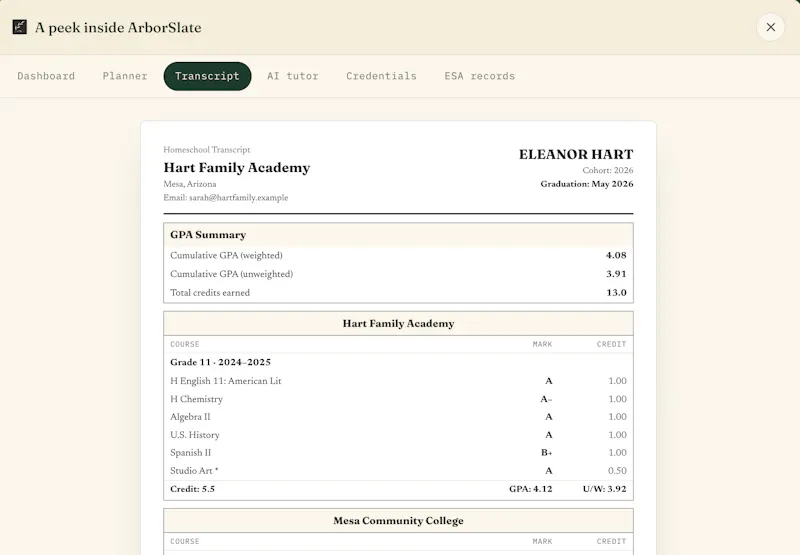Viewport: 800px width, 555px height.
Task: Click the unweighted GPA value 3.91
Action: 616,274
